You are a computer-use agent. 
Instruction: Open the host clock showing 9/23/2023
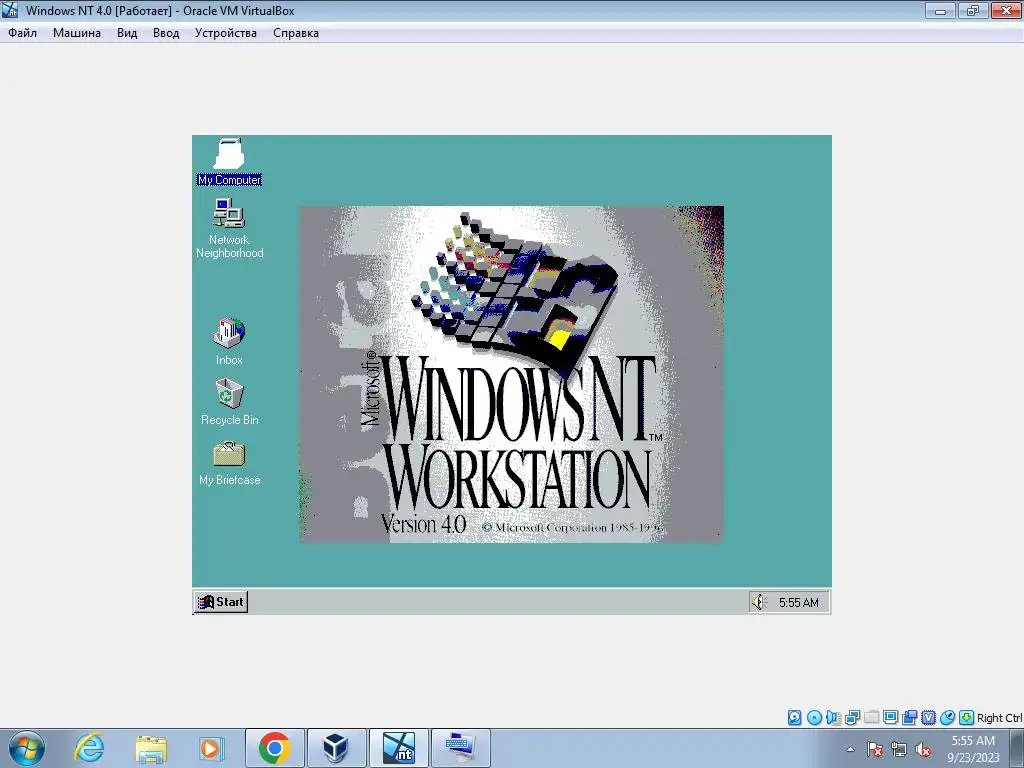tap(973, 749)
